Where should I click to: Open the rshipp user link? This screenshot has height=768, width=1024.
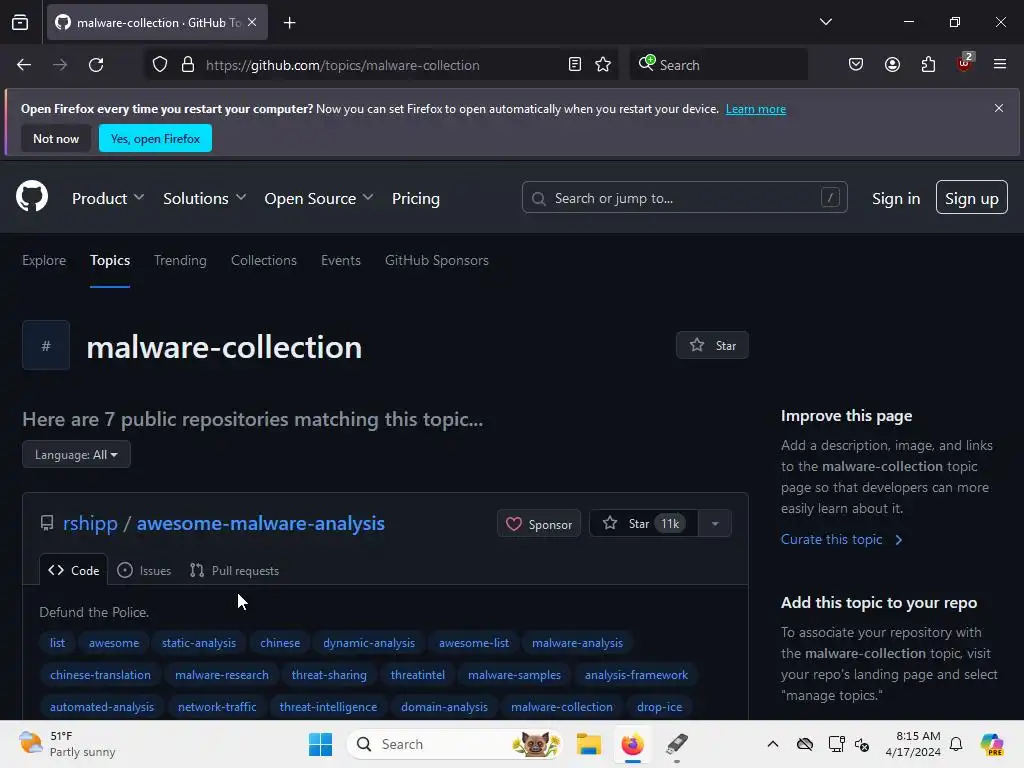coord(90,523)
